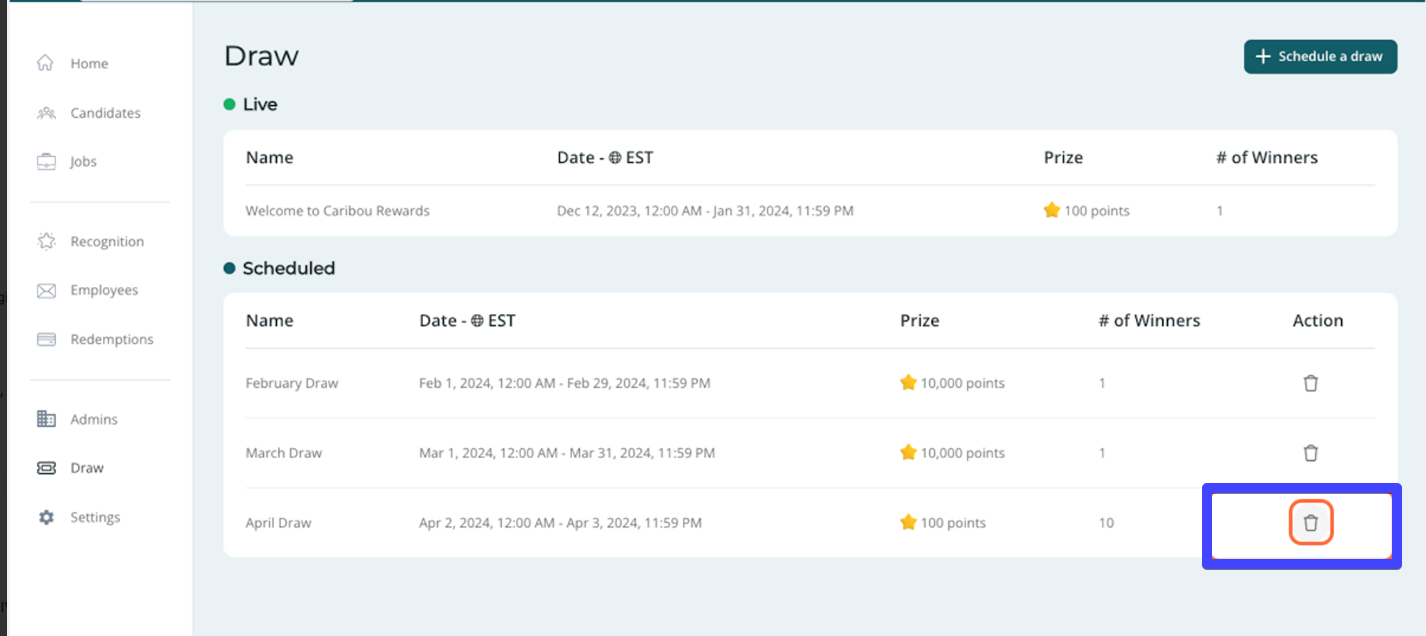The image size is (1426, 636).
Task: Go to Redemptions page
Action: tap(112, 339)
